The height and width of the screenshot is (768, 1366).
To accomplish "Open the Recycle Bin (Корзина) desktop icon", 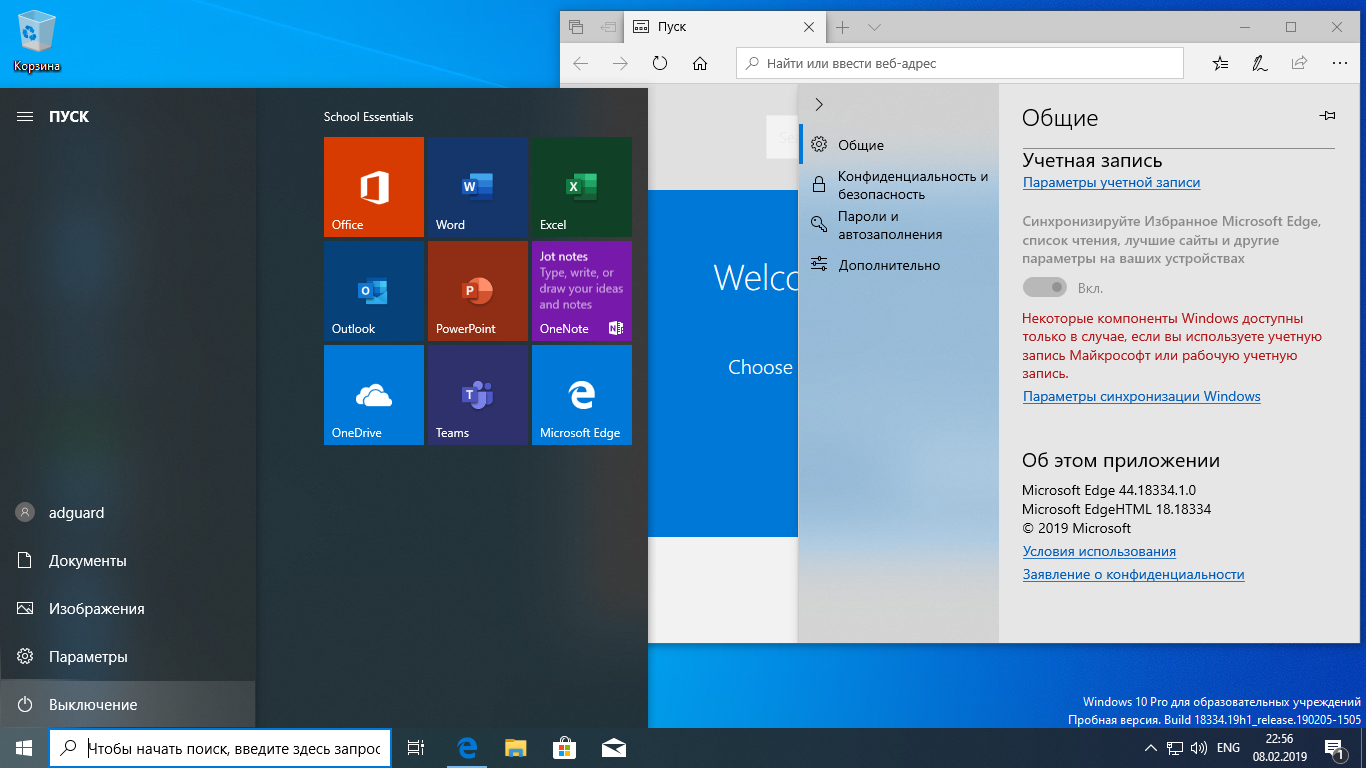I will click(x=37, y=42).
